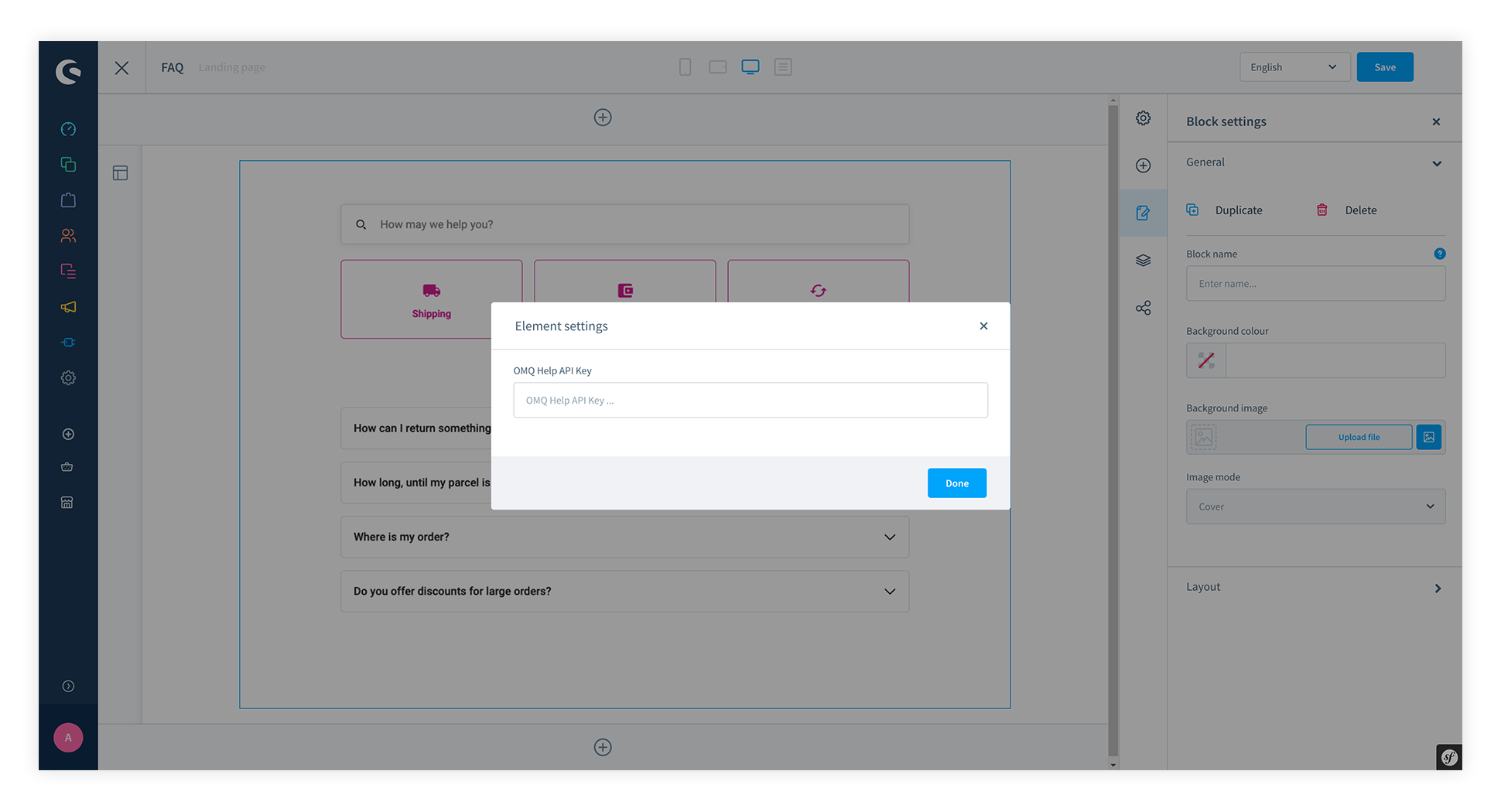Switch to tablet preview
Viewport: 1501px width, 812px height.
(x=718, y=67)
